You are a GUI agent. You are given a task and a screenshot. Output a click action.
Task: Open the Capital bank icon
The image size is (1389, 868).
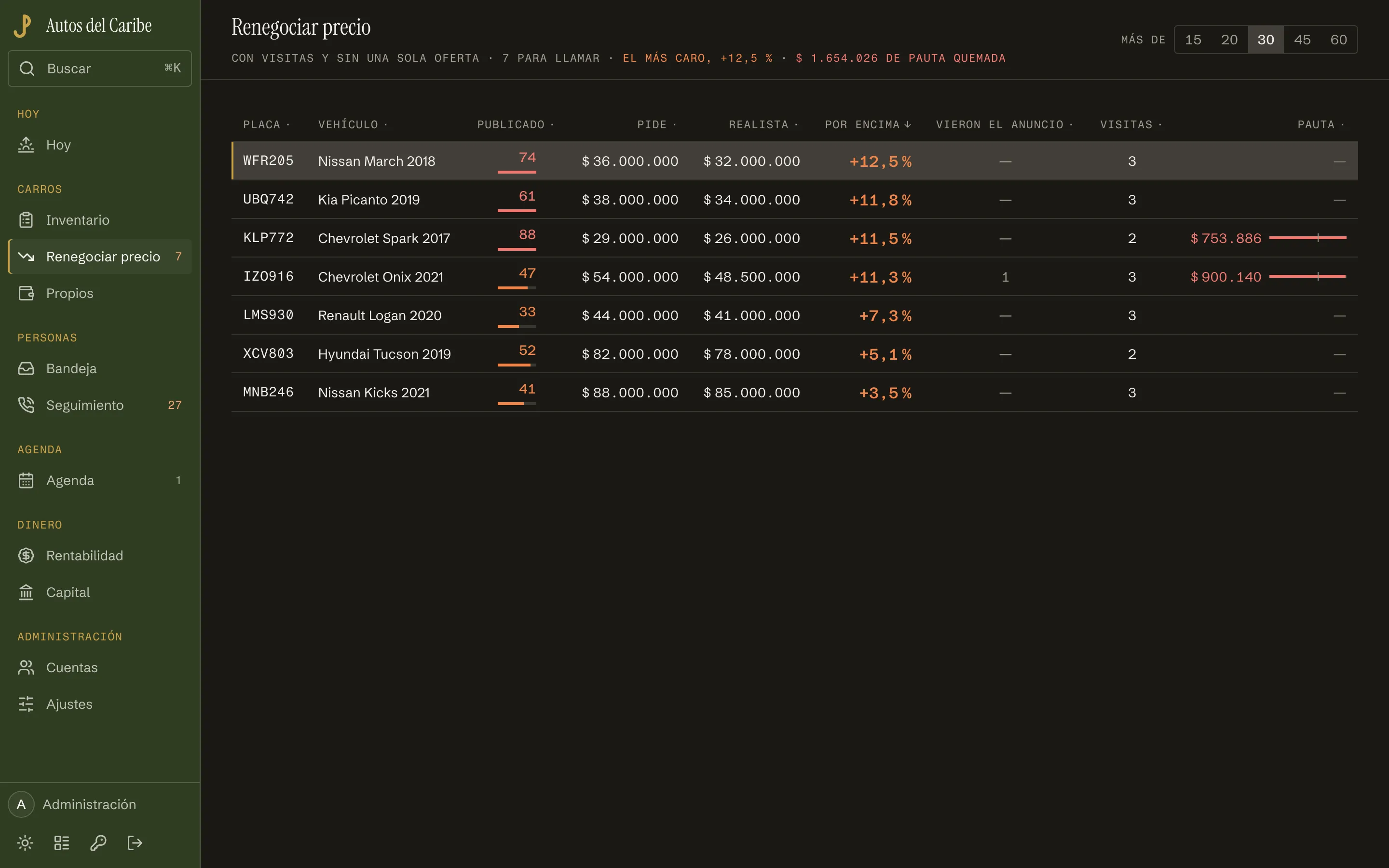click(x=26, y=593)
